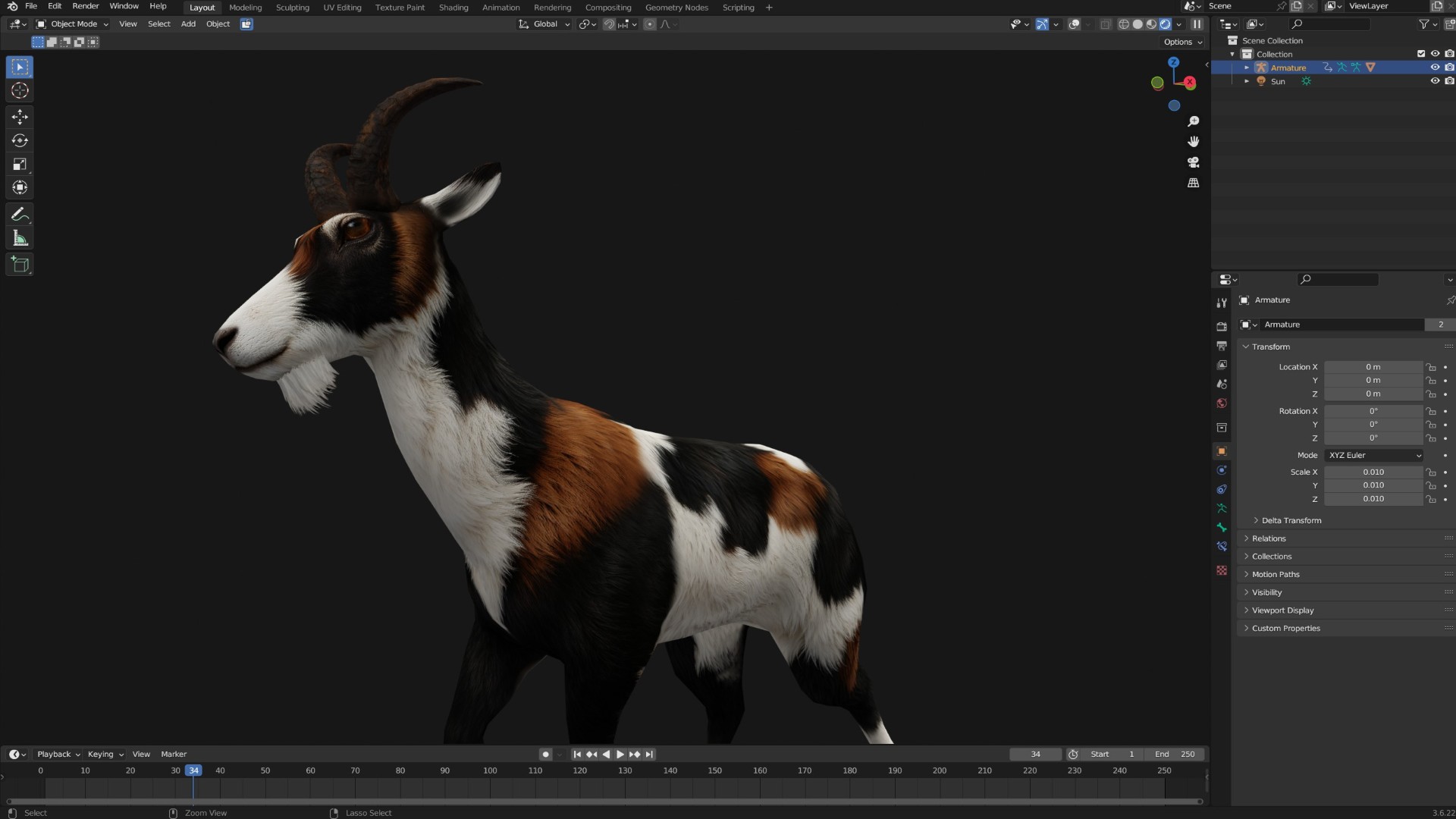The height and width of the screenshot is (819, 1456).
Task: Click the Move view hand icon
Action: click(x=1194, y=142)
